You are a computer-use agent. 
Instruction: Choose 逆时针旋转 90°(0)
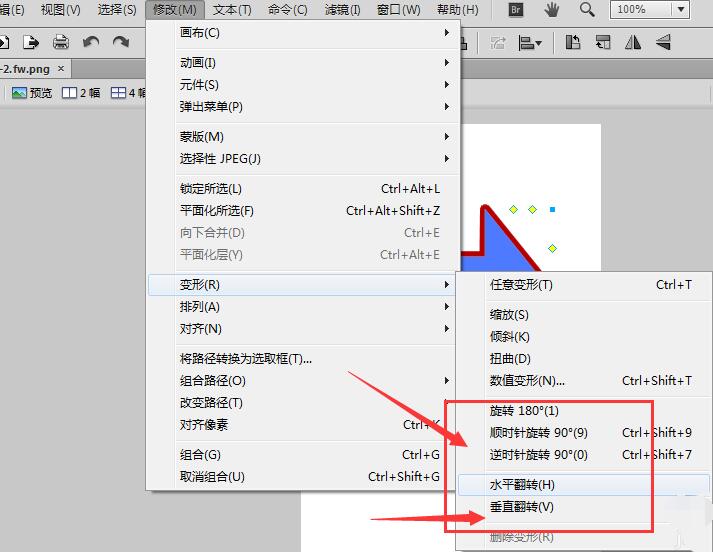coord(584,455)
